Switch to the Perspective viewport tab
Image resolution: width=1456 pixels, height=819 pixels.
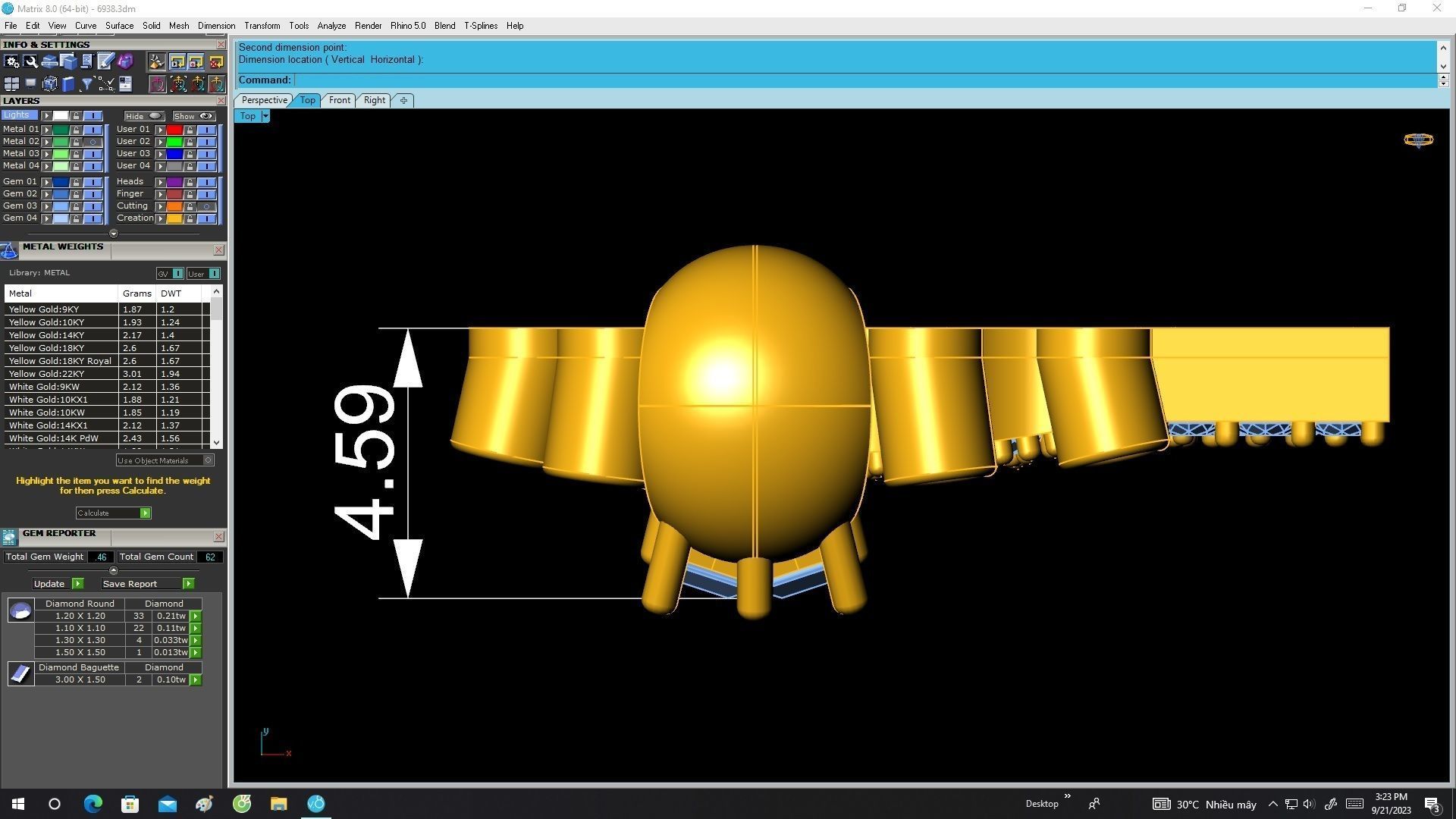[264, 100]
